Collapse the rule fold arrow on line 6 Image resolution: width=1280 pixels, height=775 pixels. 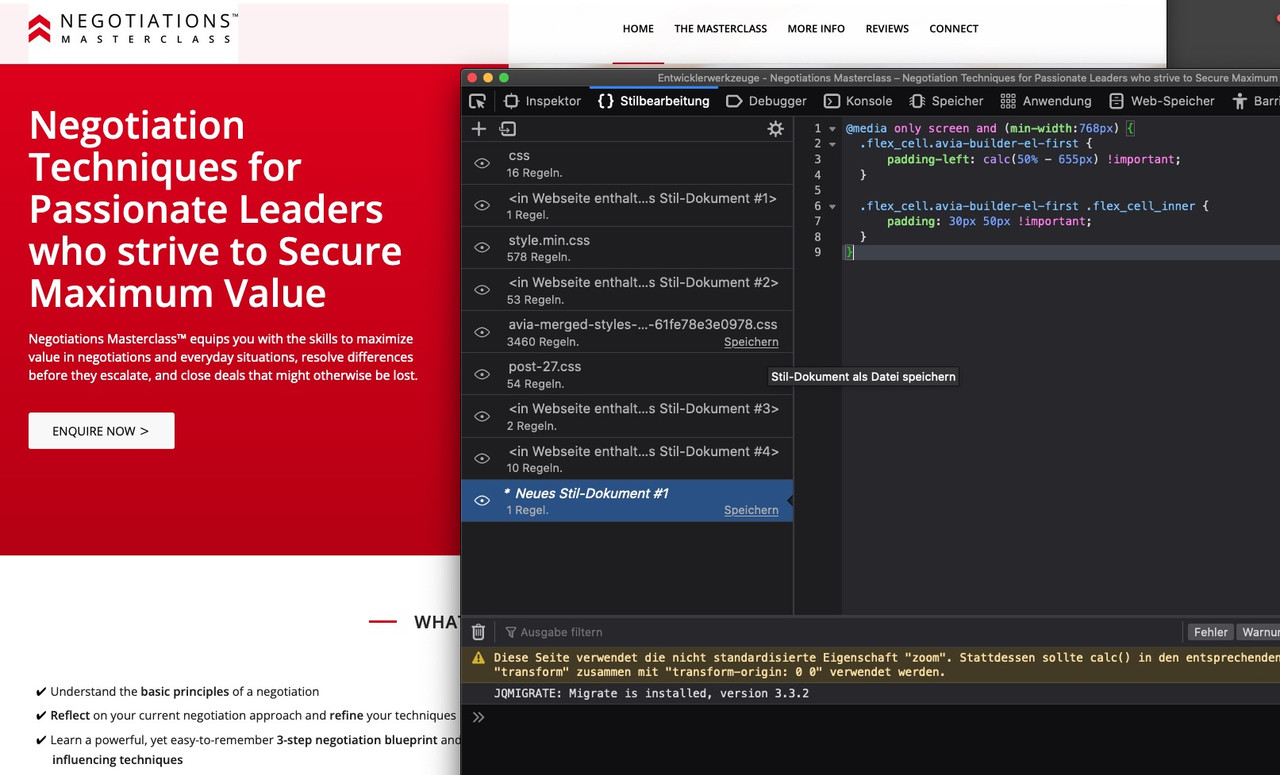click(x=832, y=206)
